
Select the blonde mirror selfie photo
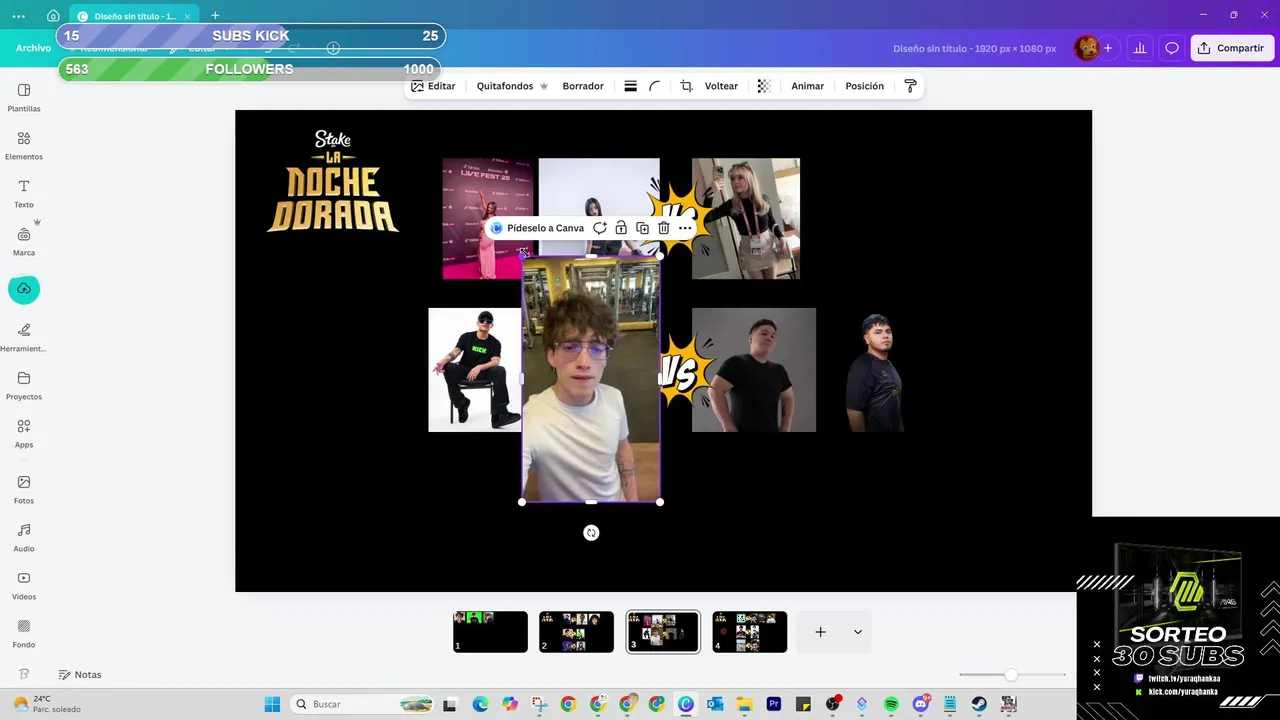746,218
